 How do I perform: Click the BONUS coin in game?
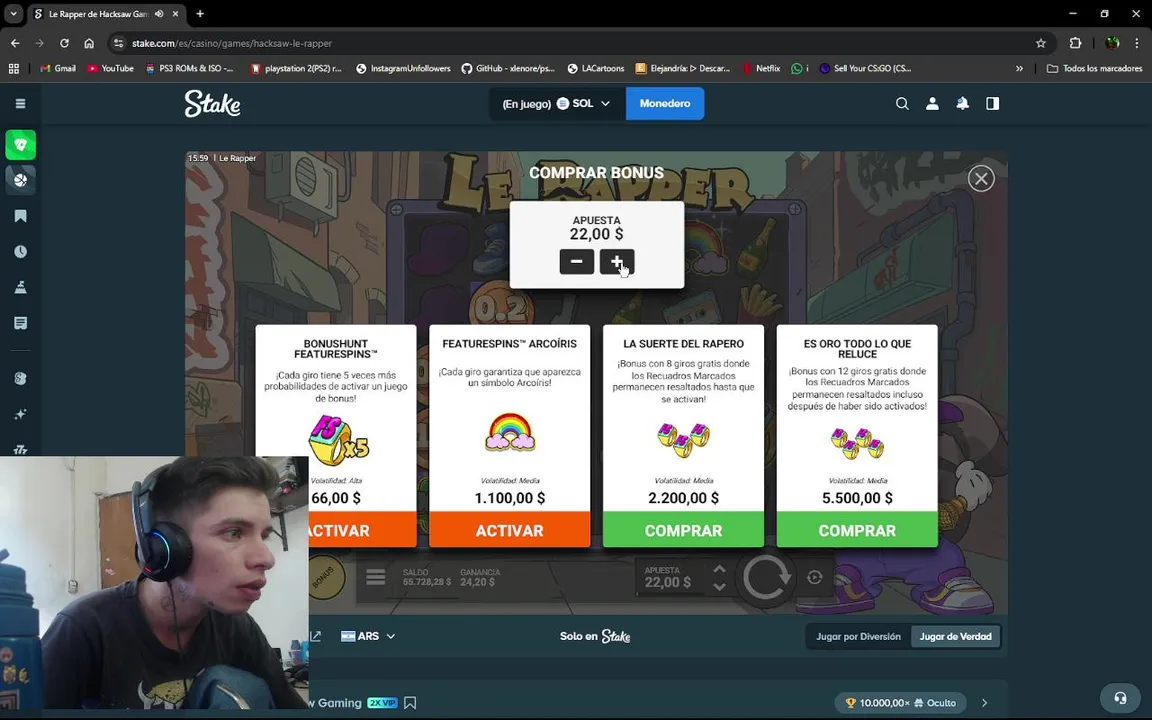tap(325, 577)
